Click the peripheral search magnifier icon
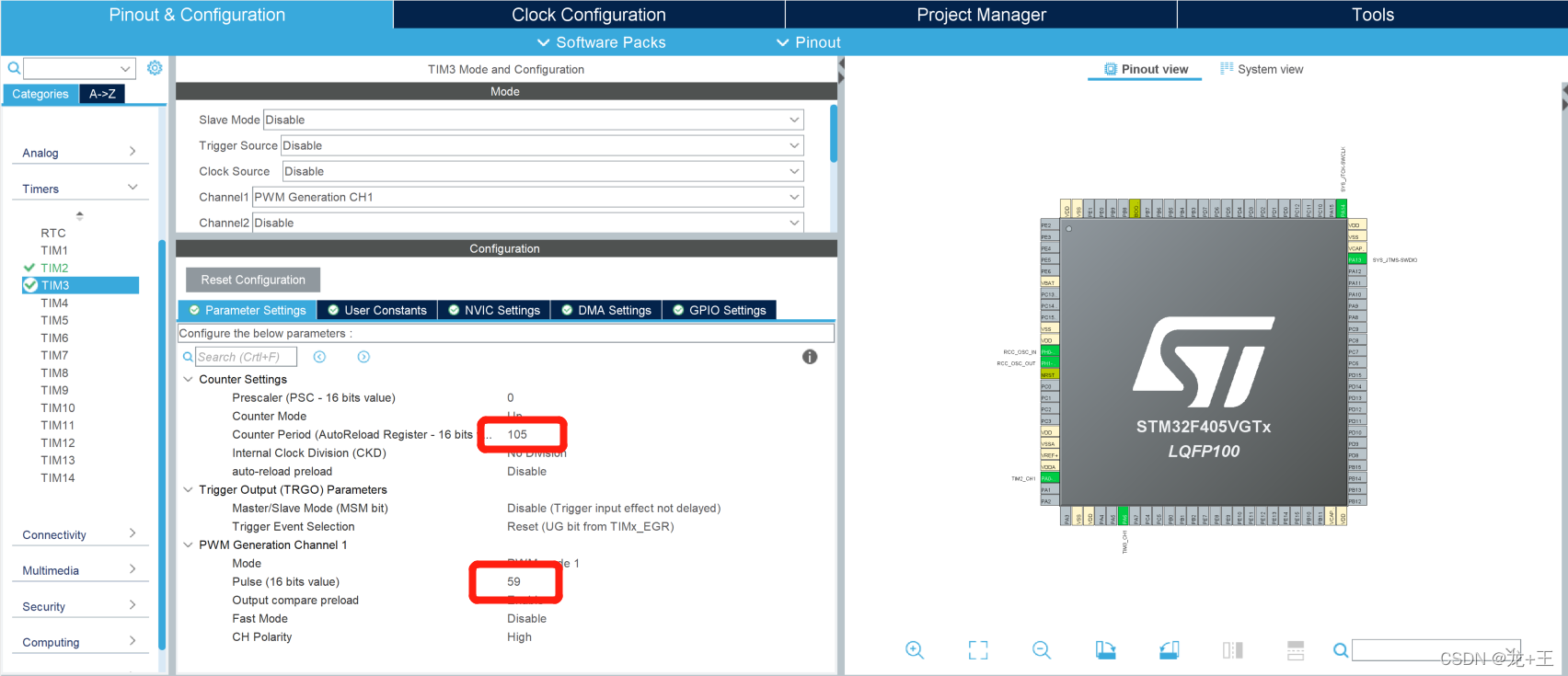The image size is (1568, 676). pos(14,68)
